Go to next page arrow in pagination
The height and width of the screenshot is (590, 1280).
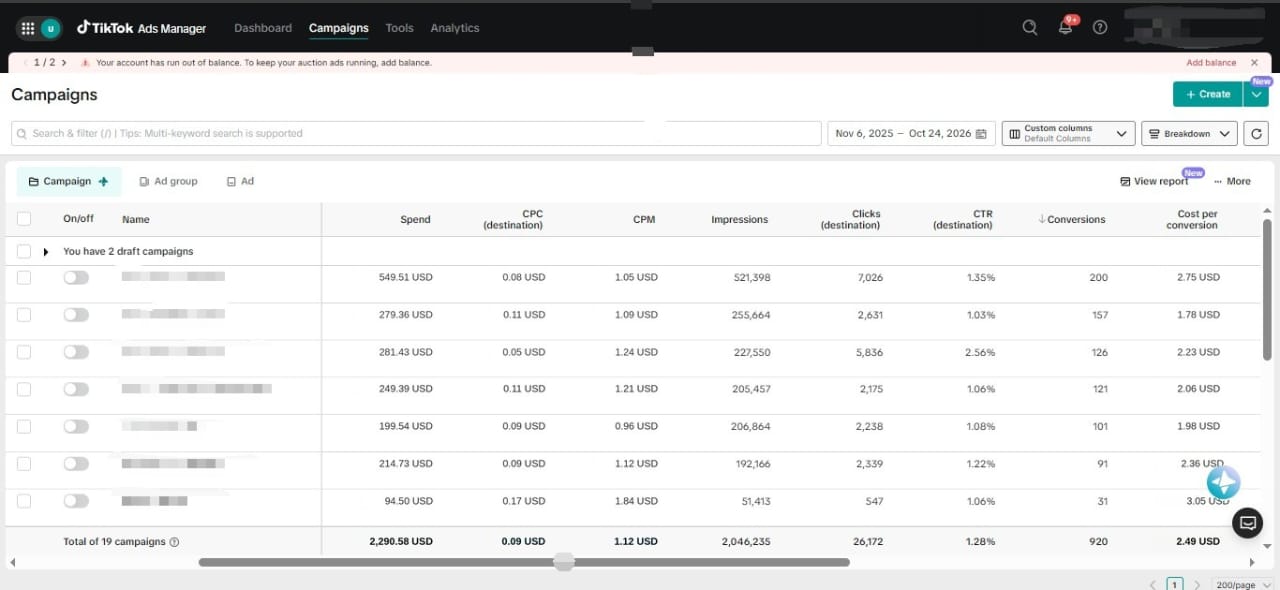tap(1197, 584)
